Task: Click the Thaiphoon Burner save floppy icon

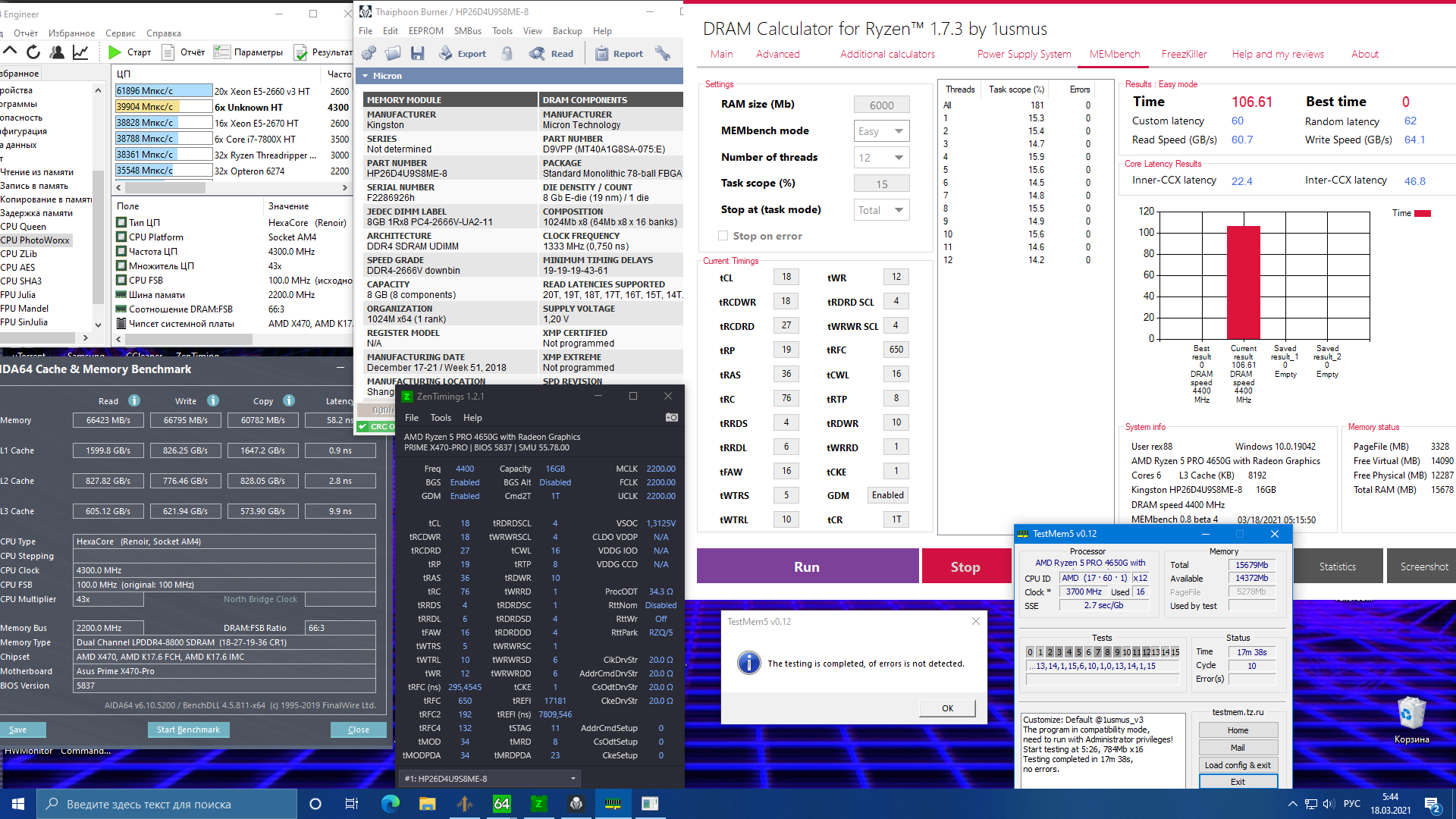Action: point(418,53)
